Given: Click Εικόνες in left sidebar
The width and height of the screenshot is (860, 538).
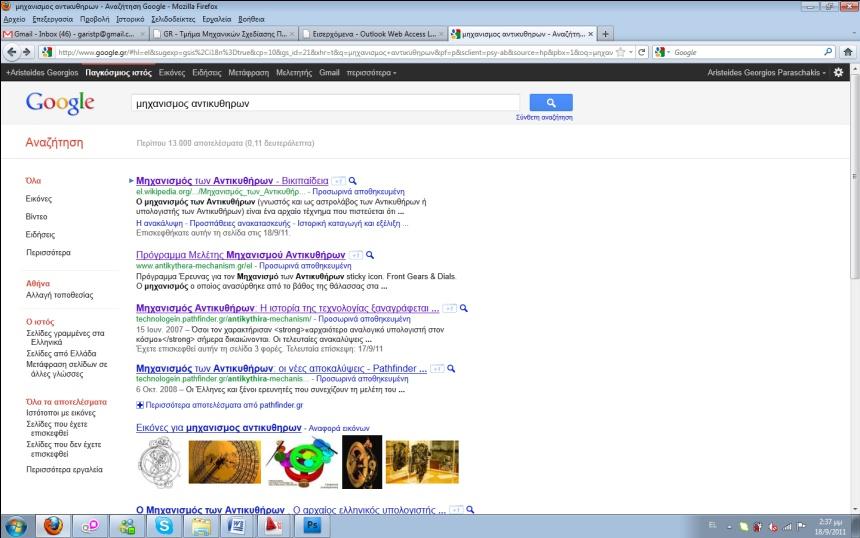Looking at the screenshot, I should [x=38, y=199].
